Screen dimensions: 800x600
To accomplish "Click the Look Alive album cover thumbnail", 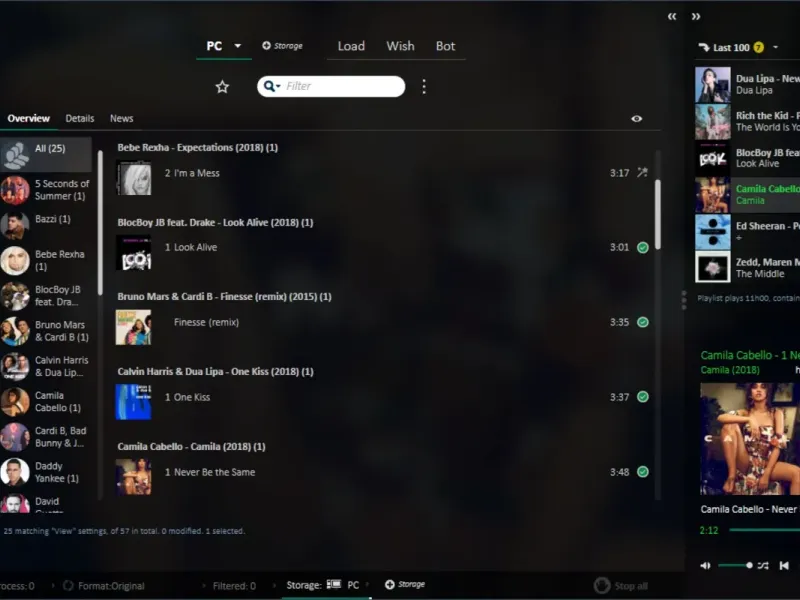I will tap(134, 253).
